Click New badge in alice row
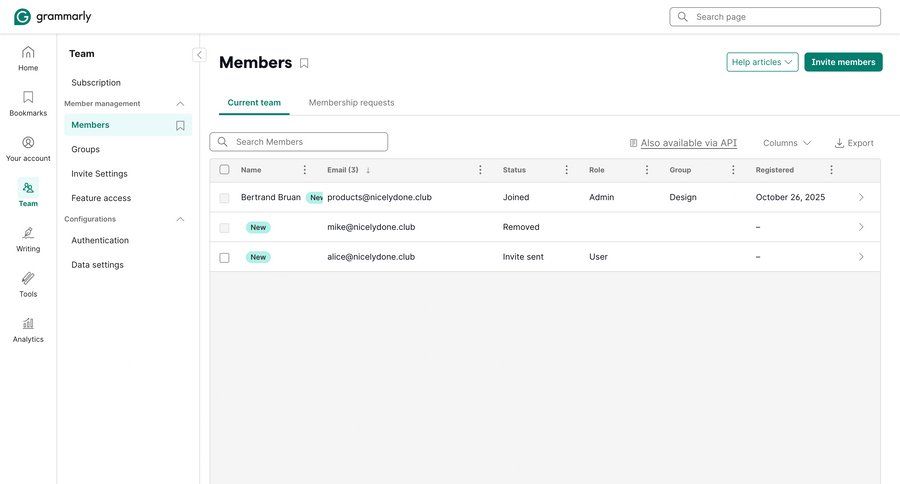The width and height of the screenshot is (900, 484). point(258,257)
